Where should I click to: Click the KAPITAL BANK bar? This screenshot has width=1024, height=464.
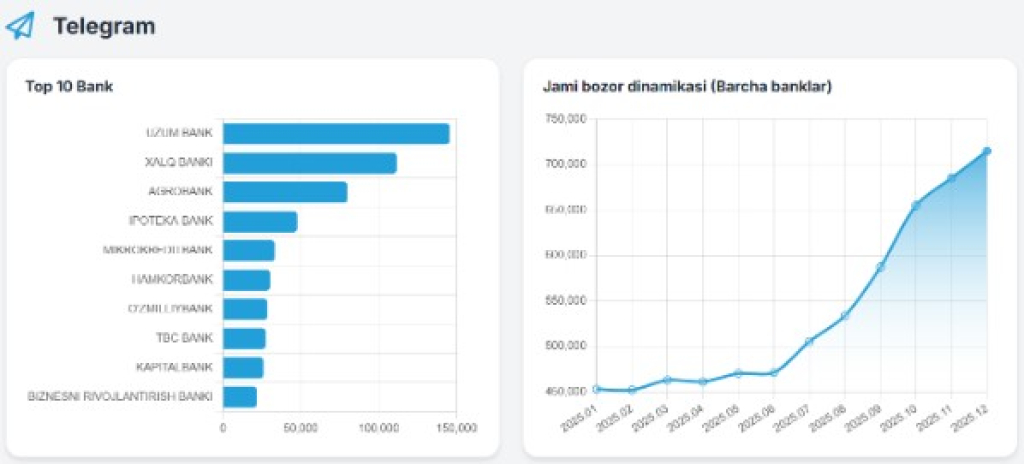tap(243, 368)
